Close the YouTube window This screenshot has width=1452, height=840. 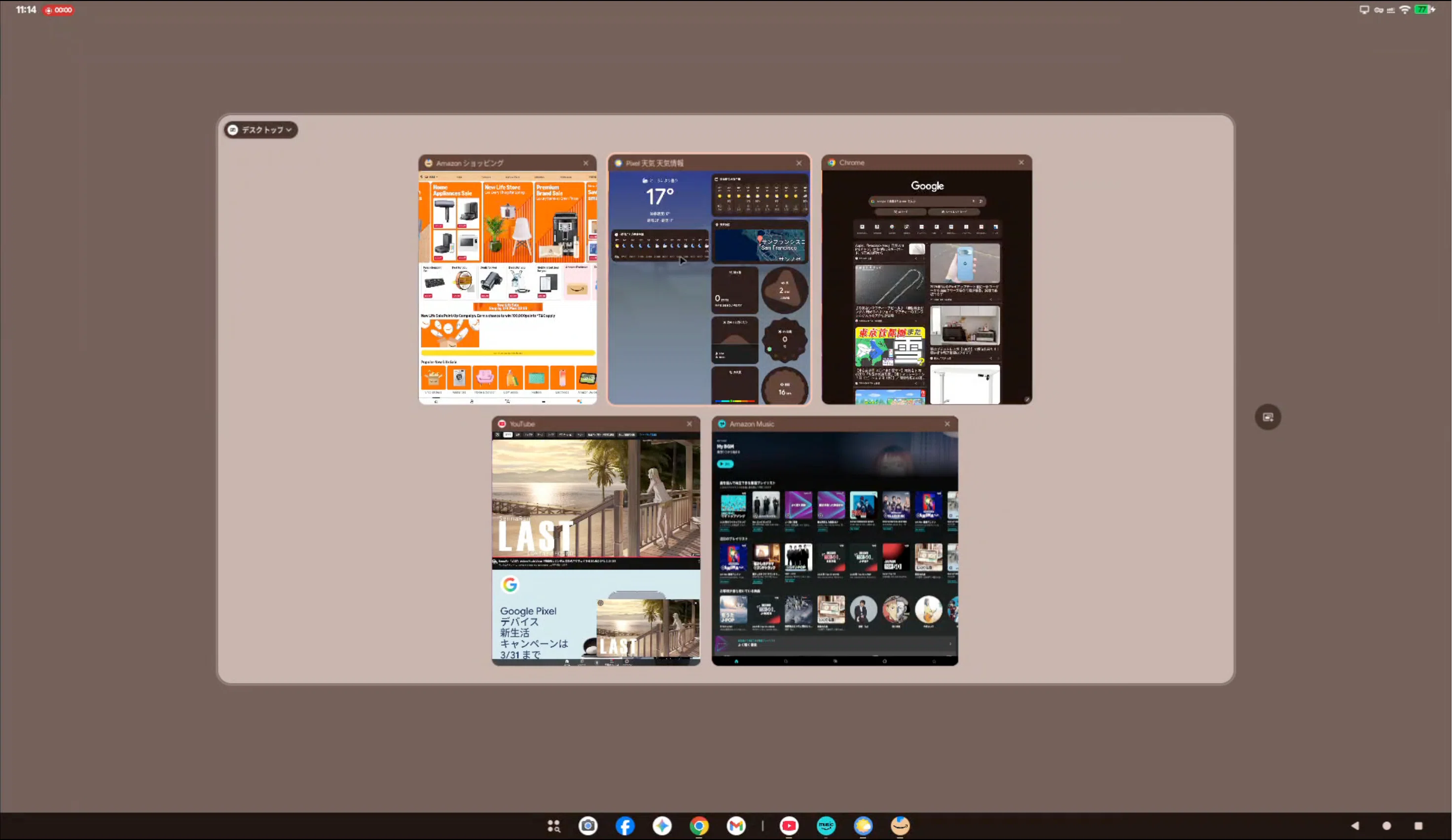689,424
